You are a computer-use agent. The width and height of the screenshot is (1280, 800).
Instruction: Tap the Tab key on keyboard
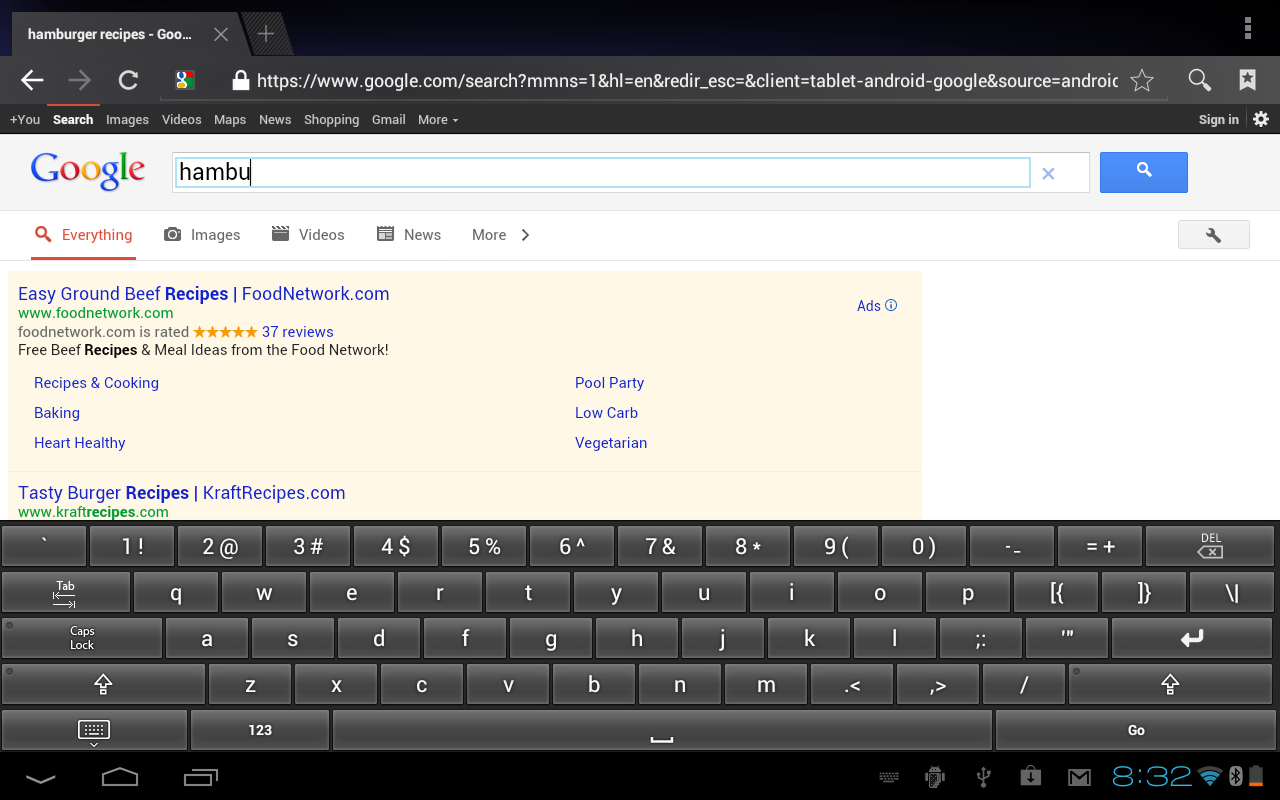[65, 592]
